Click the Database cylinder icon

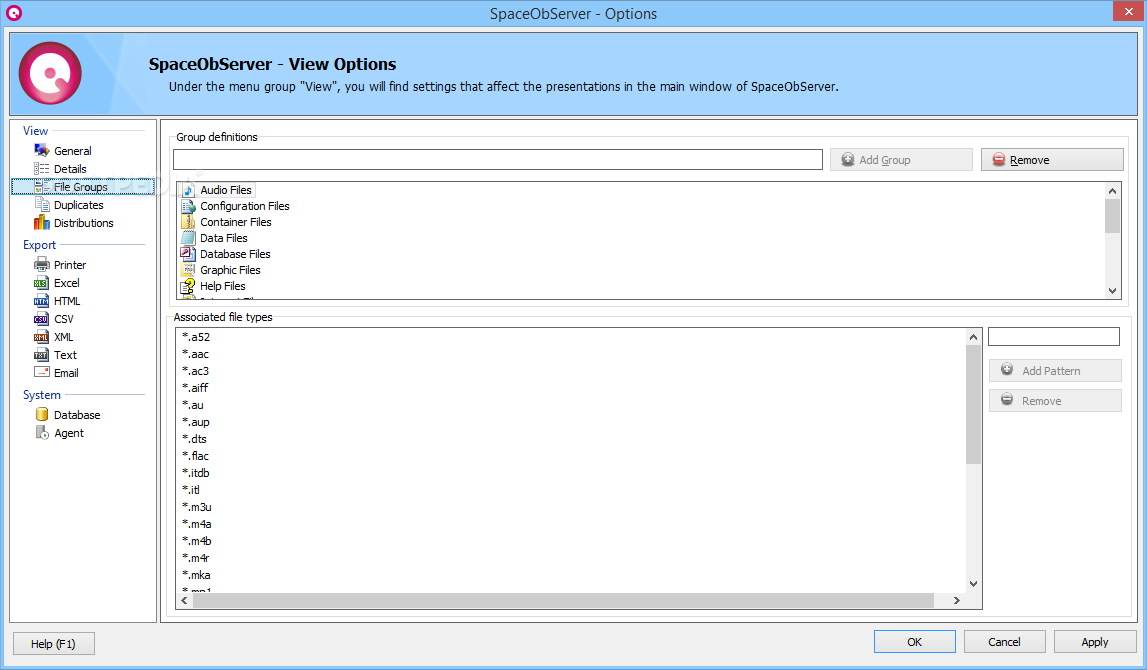click(42, 414)
